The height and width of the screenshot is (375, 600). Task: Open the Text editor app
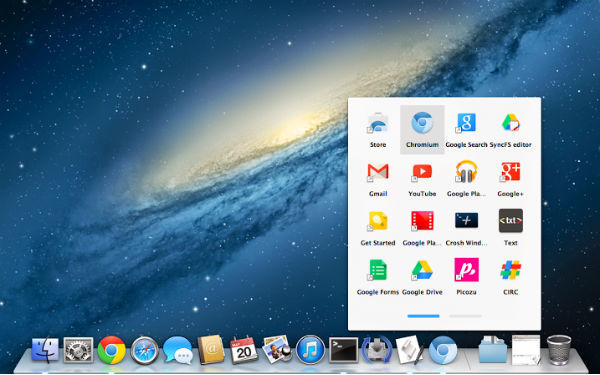point(510,221)
